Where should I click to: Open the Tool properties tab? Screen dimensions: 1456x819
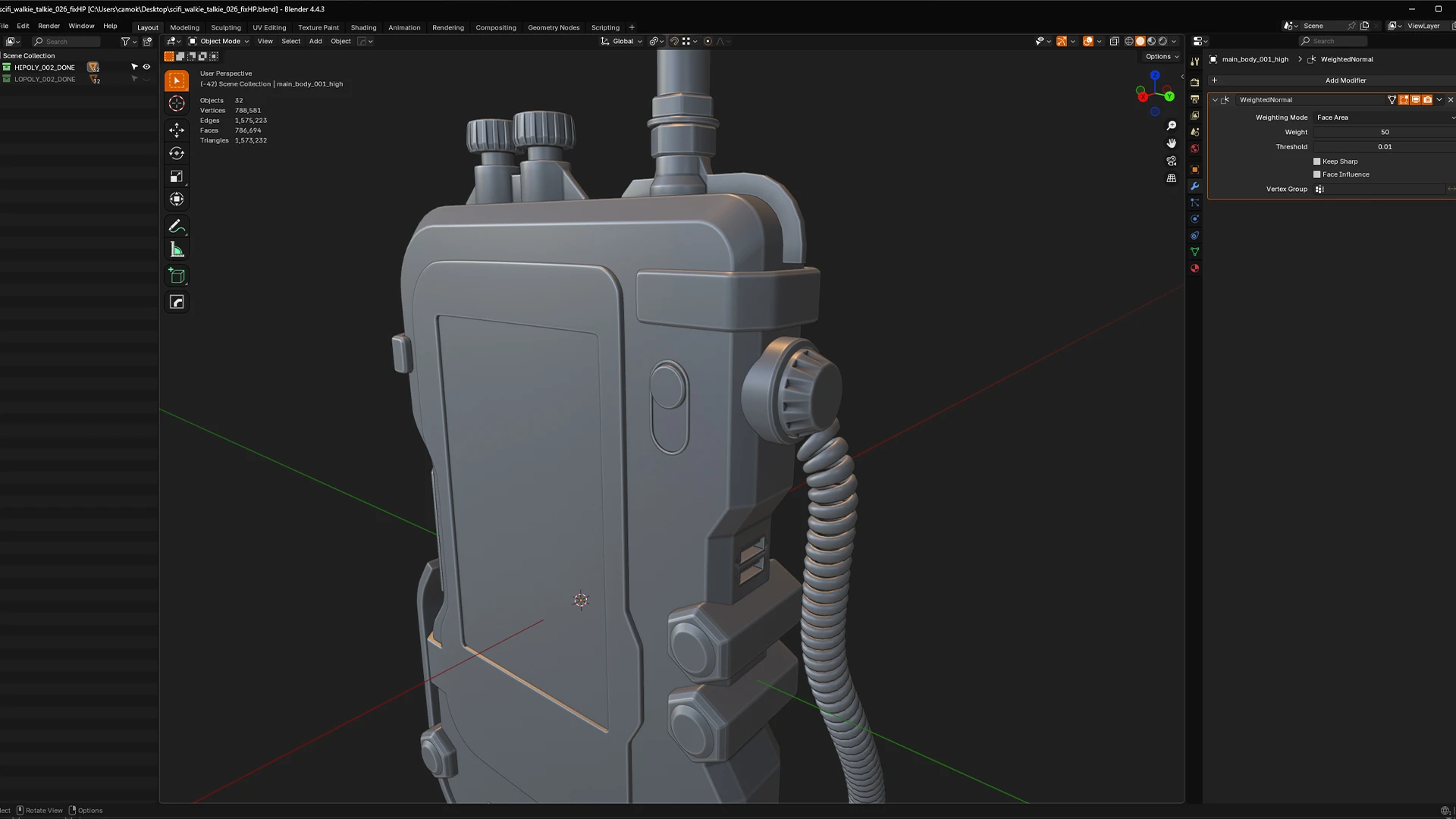pyautogui.click(x=1195, y=61)
